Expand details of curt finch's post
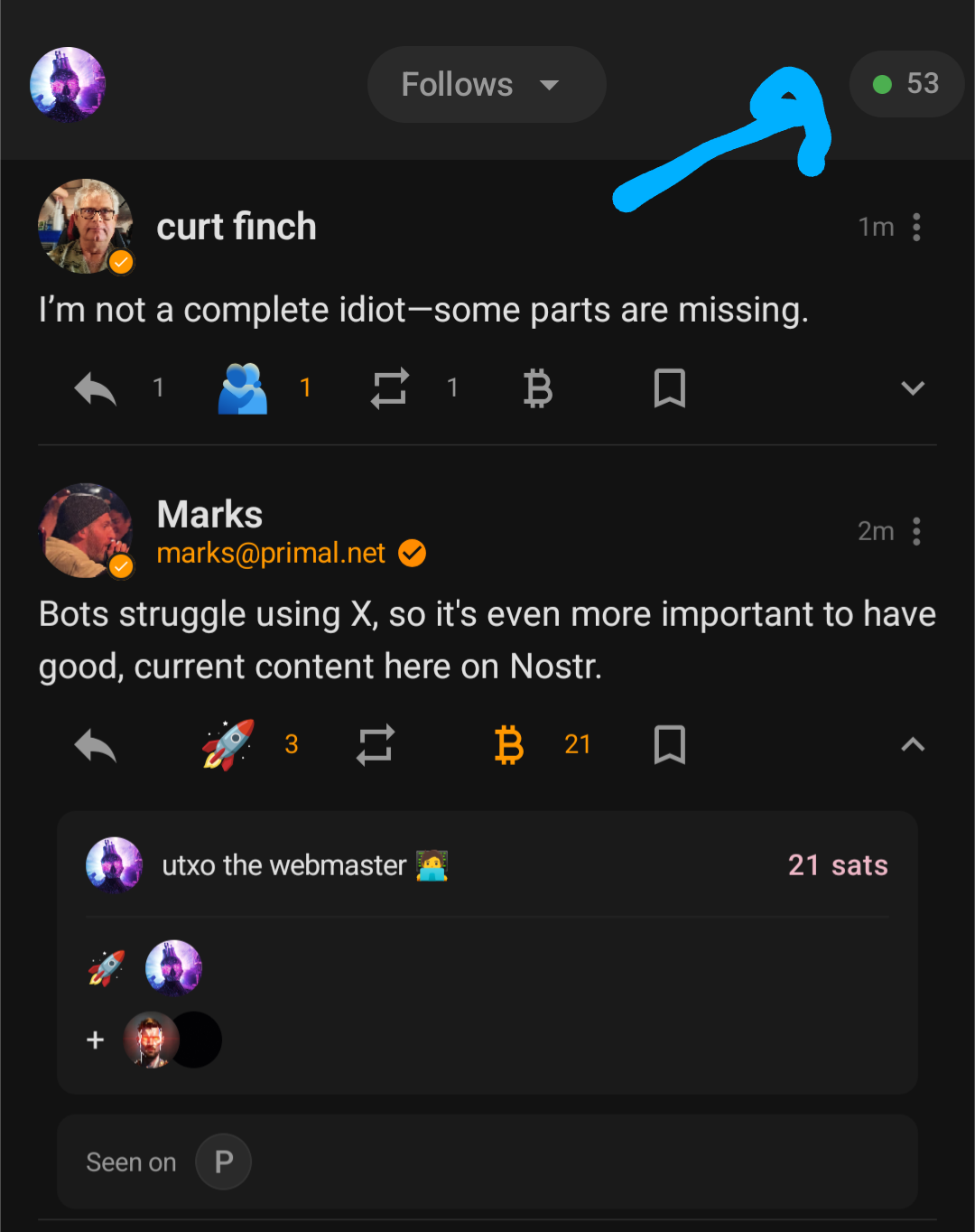Image resolution: width=975 pixels, height=1232 pixels. pos(913,388)
